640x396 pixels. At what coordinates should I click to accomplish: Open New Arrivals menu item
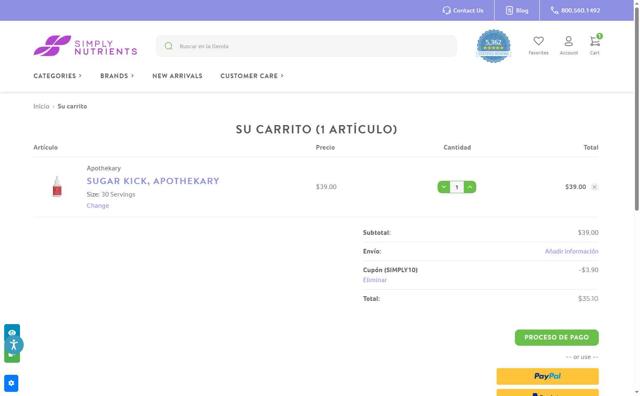[177, 76]
